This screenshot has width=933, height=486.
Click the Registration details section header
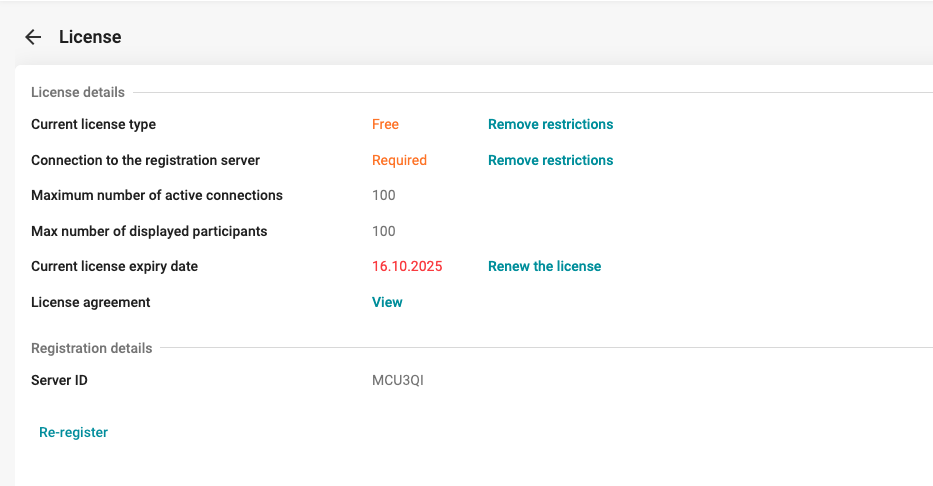tap(92, 348)
